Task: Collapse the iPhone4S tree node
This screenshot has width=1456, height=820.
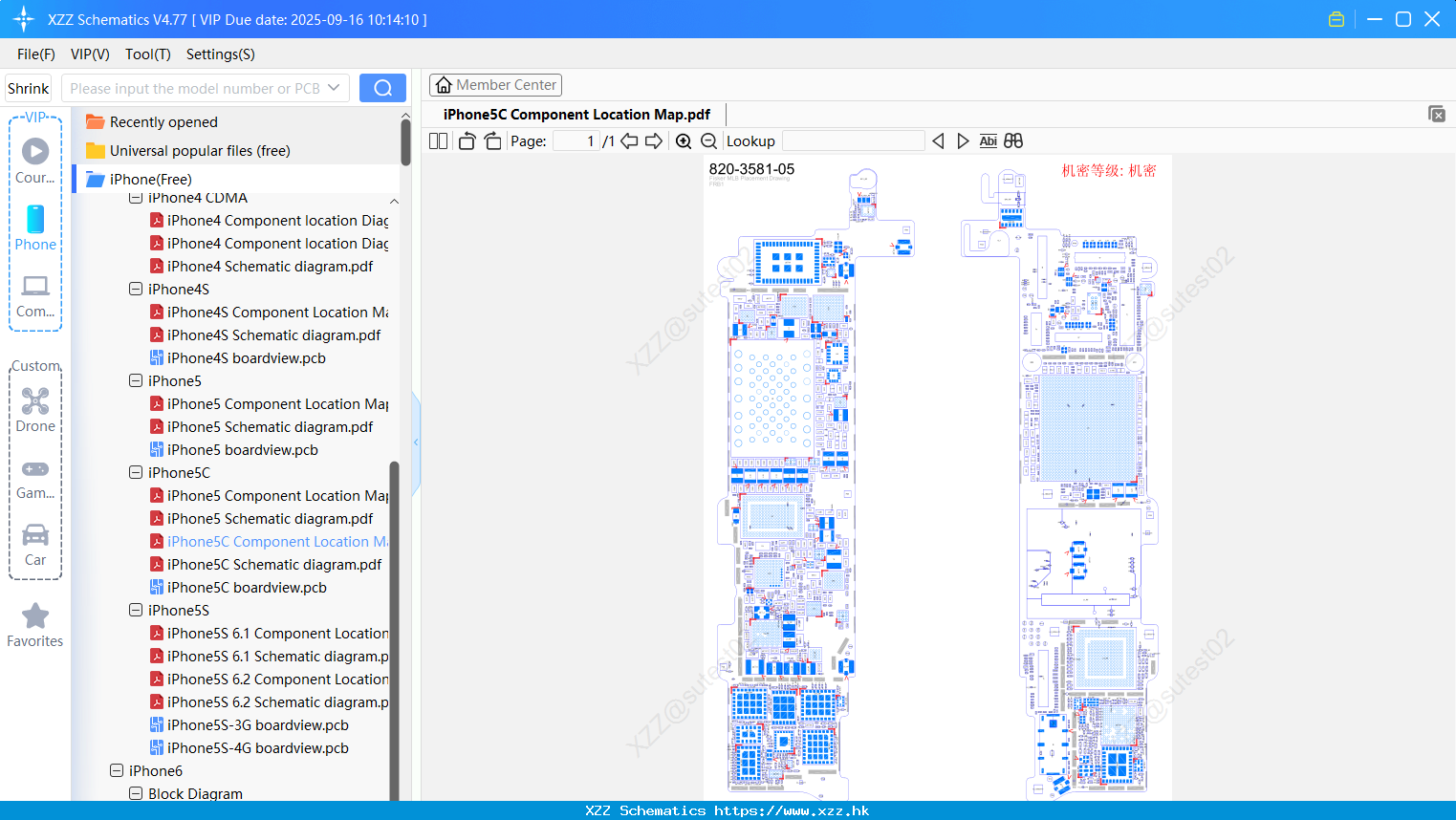Action: (x=136, y=289)
